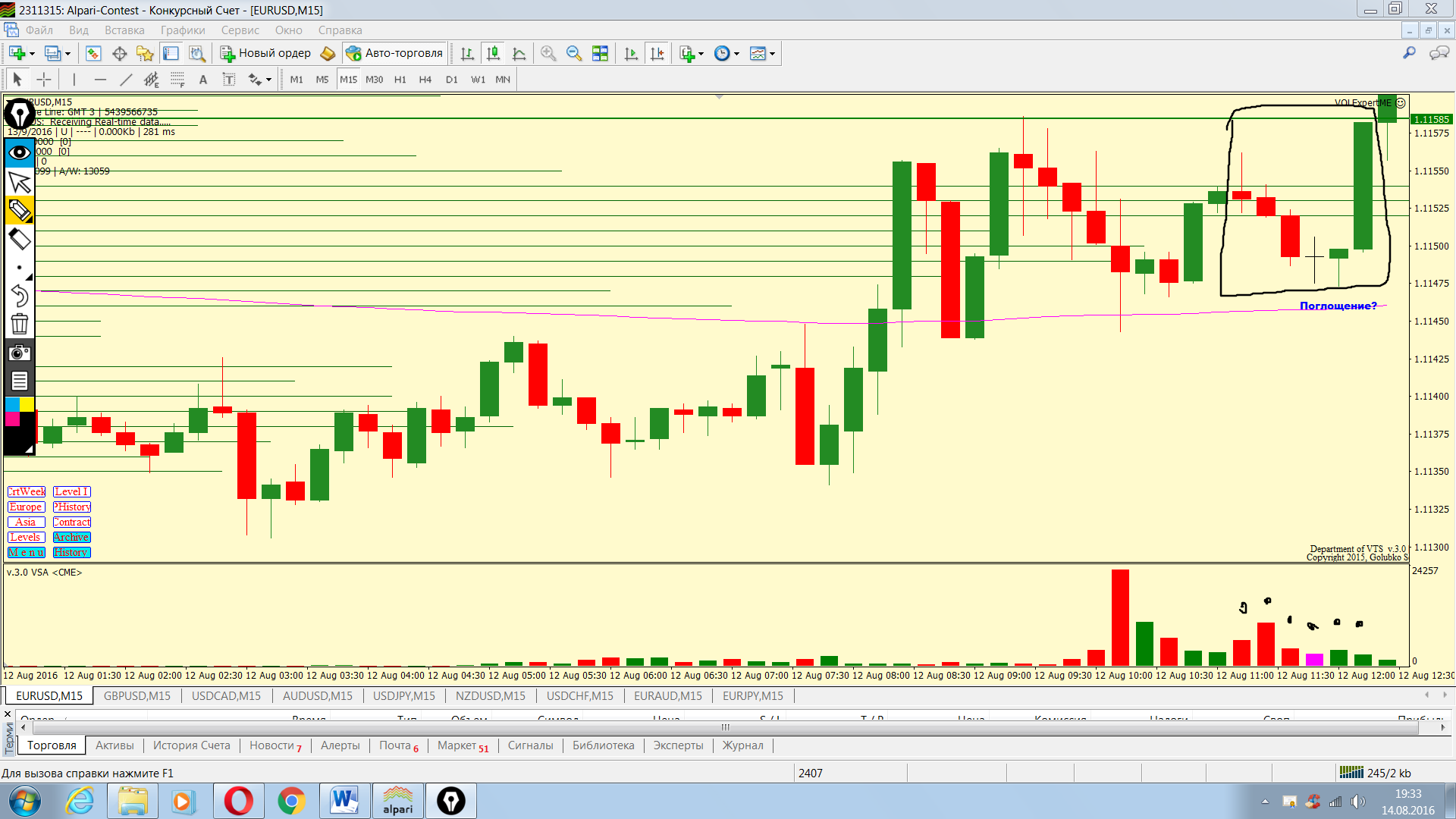The width and height of the screenshot is (1456, 819).
Task: Click the Archive indicator link
Action: coord(71,537)
